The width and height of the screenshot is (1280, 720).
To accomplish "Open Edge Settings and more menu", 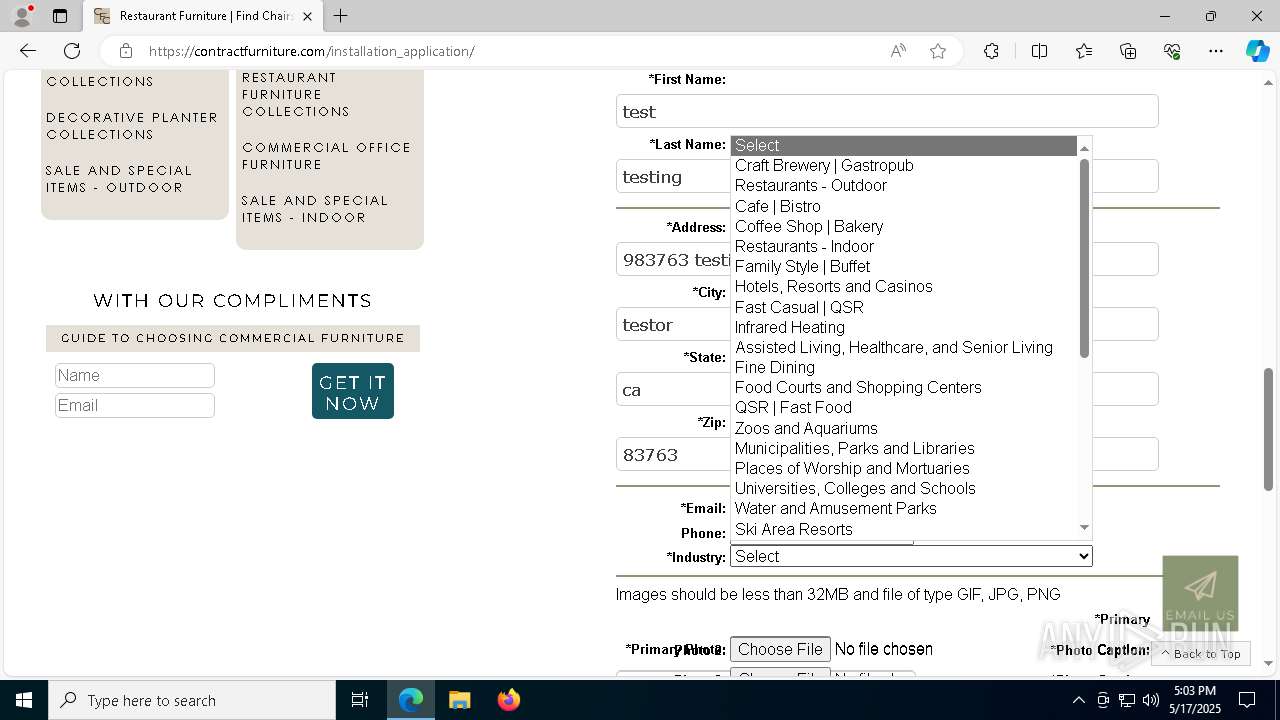I will click(x=1216, y=51).
